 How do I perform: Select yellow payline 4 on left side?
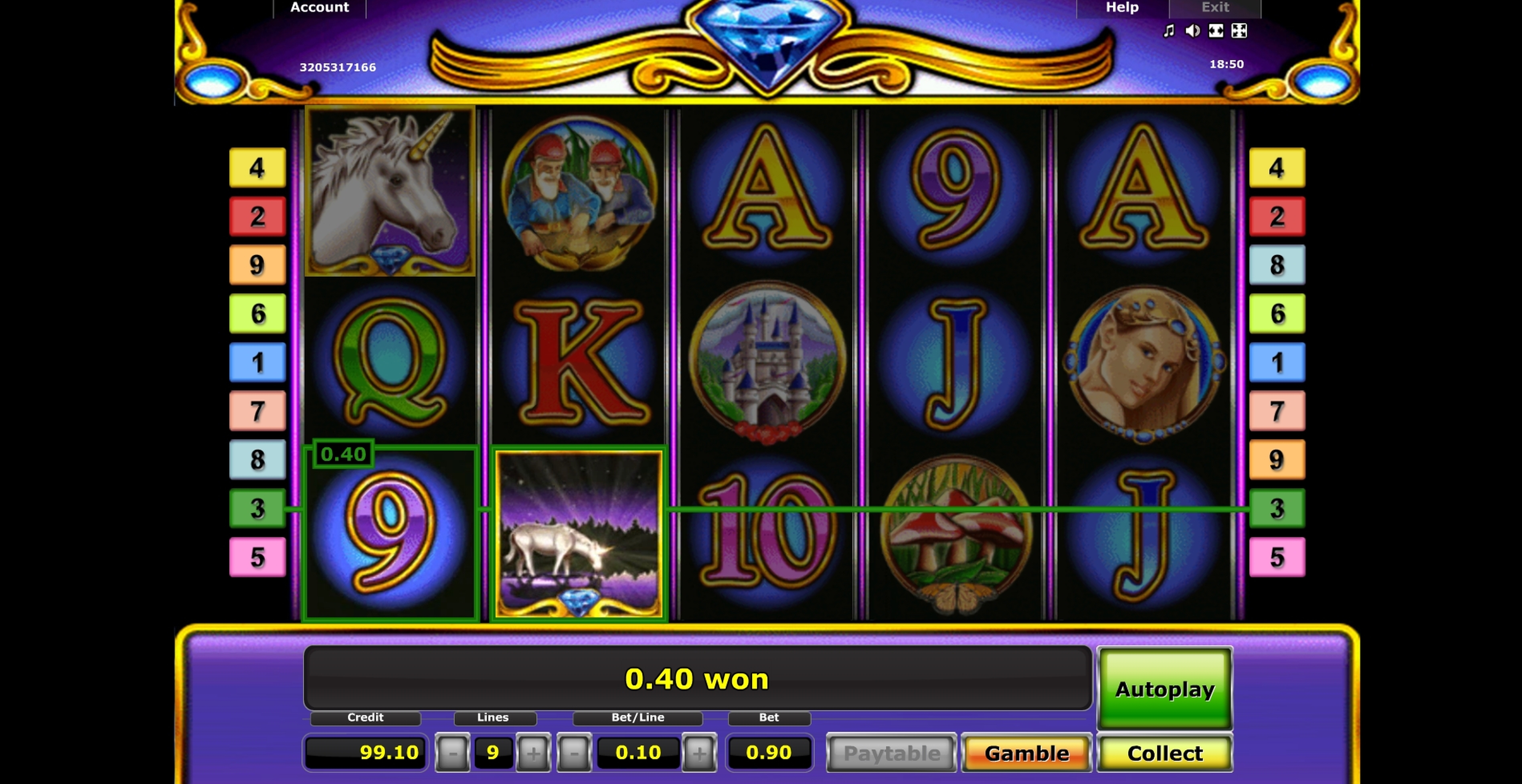[x=257, y=168]
